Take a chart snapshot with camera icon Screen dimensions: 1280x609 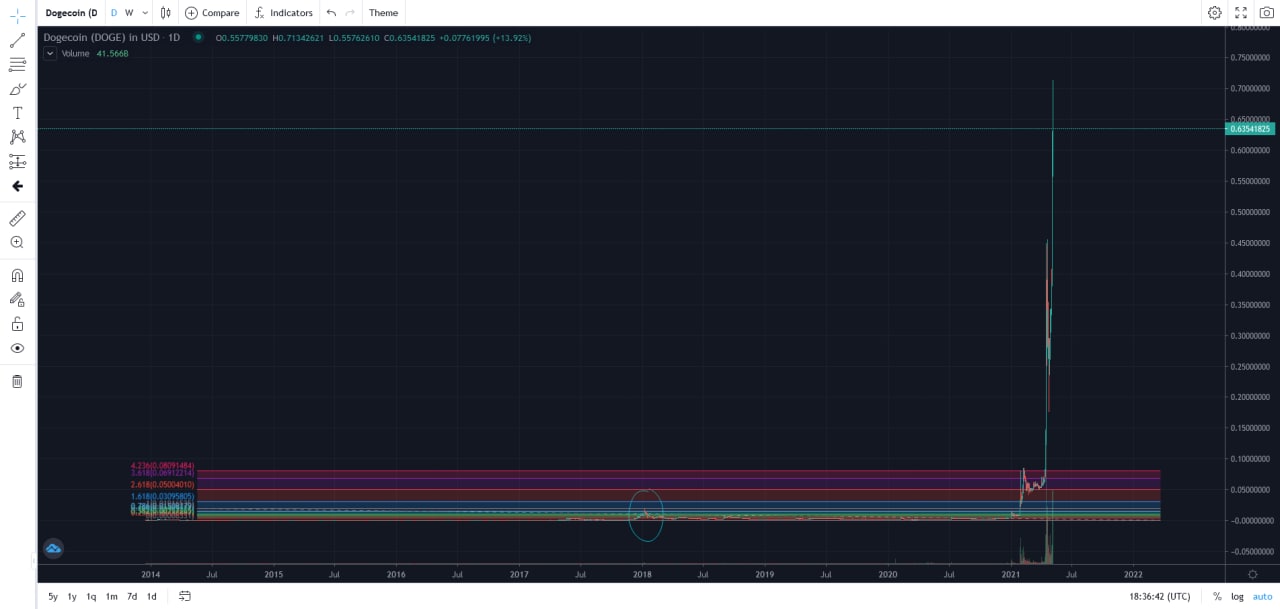click(1266, 13)
